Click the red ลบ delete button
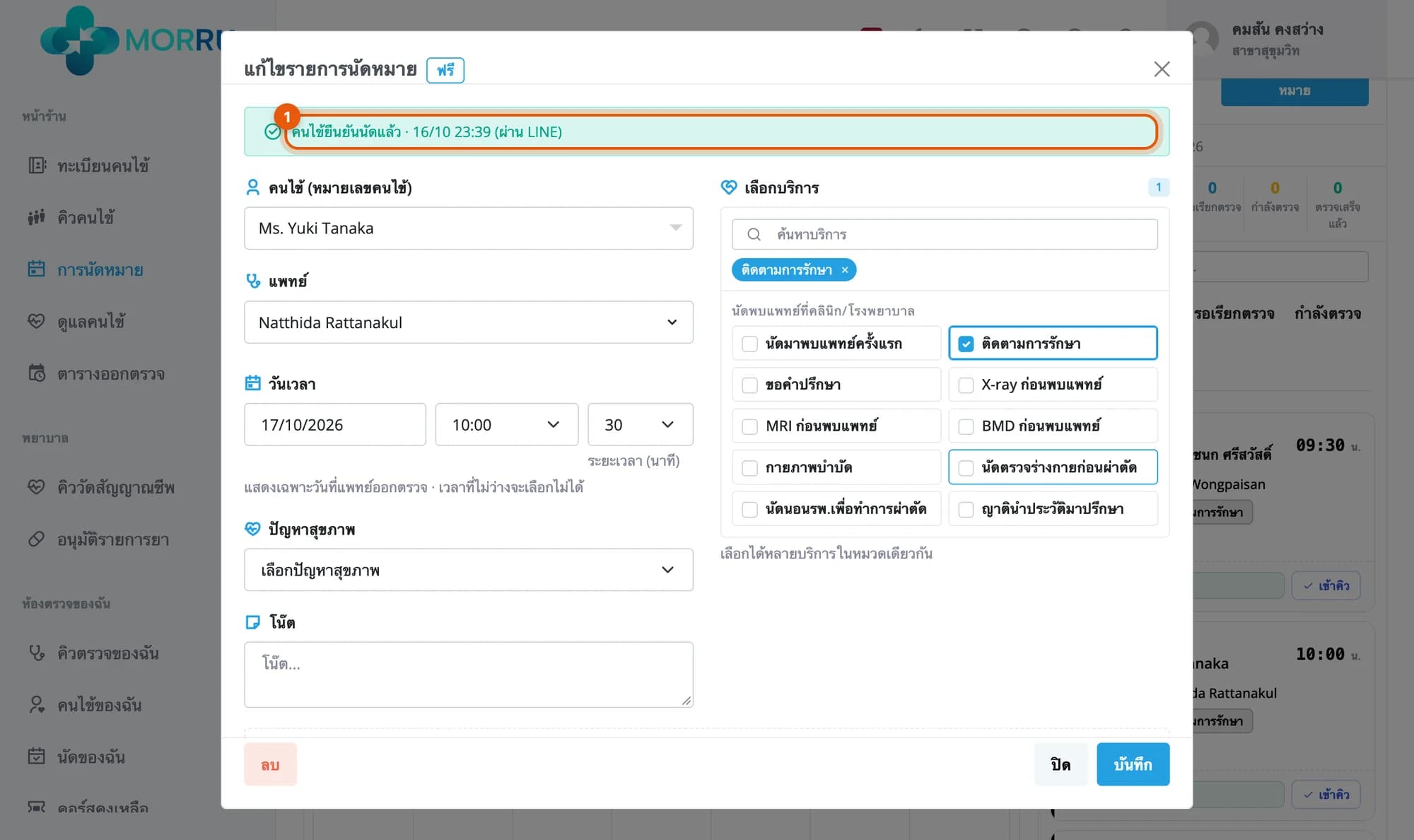 pos(271,764)
